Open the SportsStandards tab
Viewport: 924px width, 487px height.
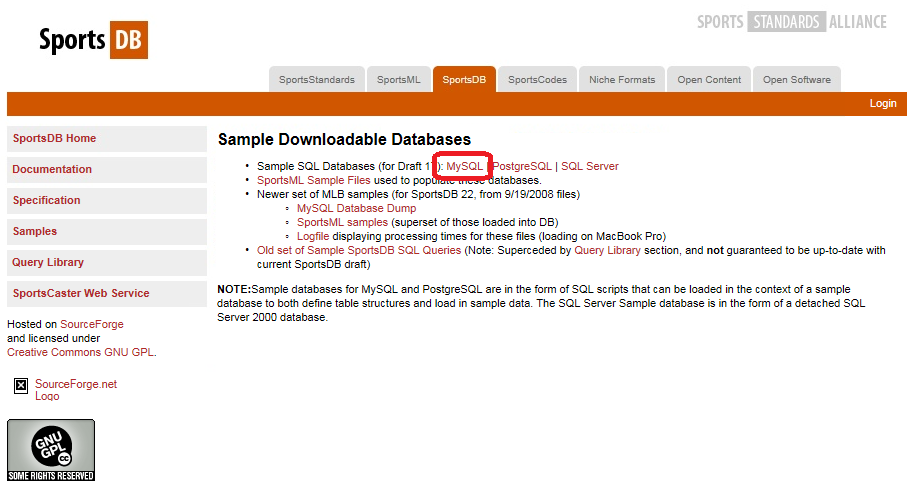pos(316,80)
